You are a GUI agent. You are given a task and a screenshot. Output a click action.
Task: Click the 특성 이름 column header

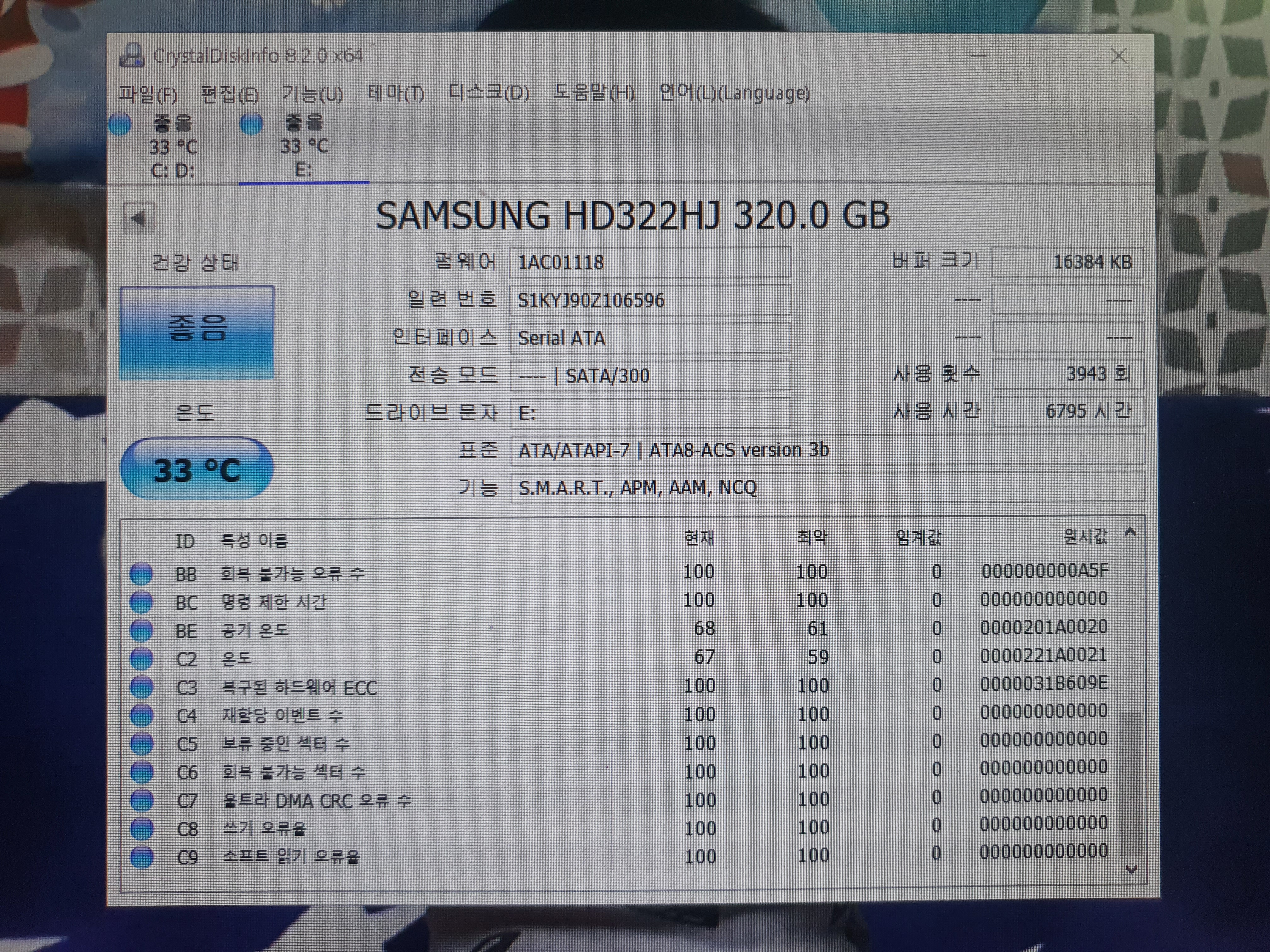254,541
